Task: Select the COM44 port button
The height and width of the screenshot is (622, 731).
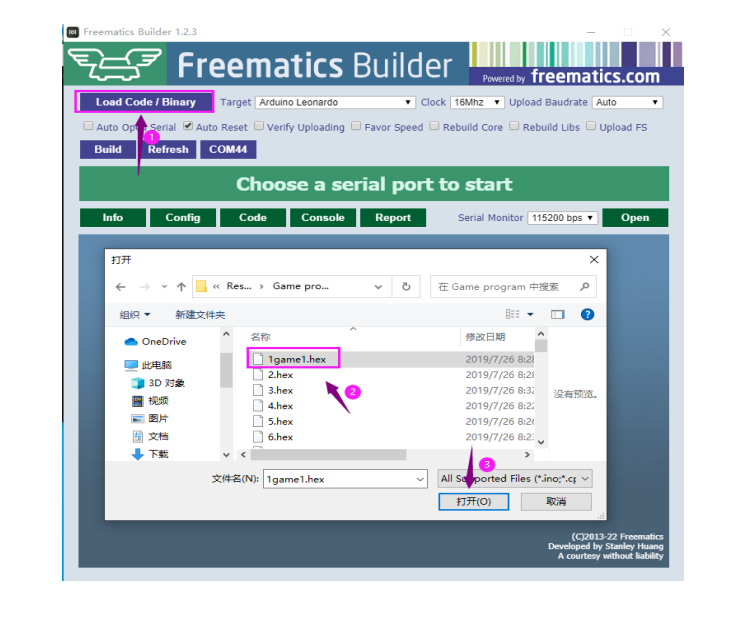Action: (x=228, y=150)
